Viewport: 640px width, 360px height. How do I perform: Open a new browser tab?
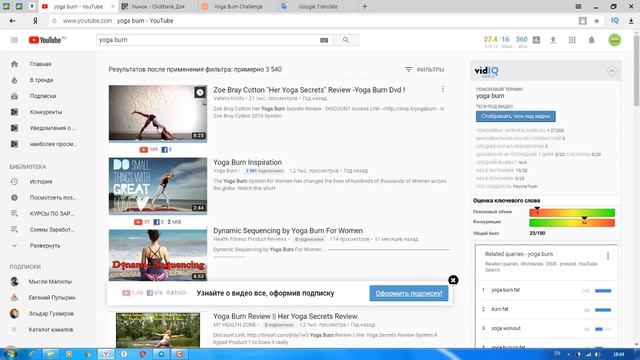[x=364, y=7]
